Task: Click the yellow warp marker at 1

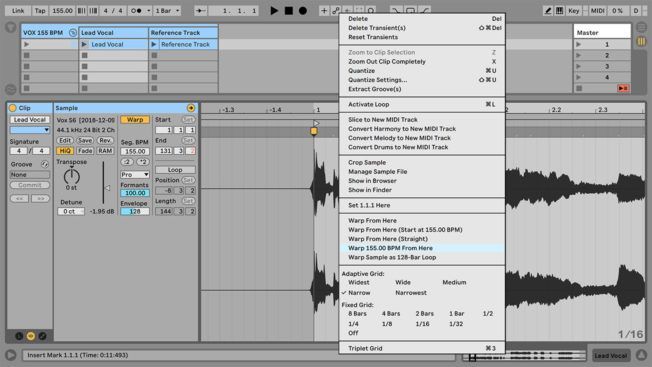Action: (x=314, y=131)
